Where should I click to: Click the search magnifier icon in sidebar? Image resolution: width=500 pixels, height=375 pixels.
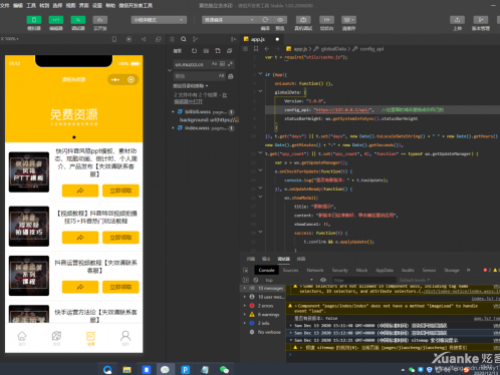[183, 39]
